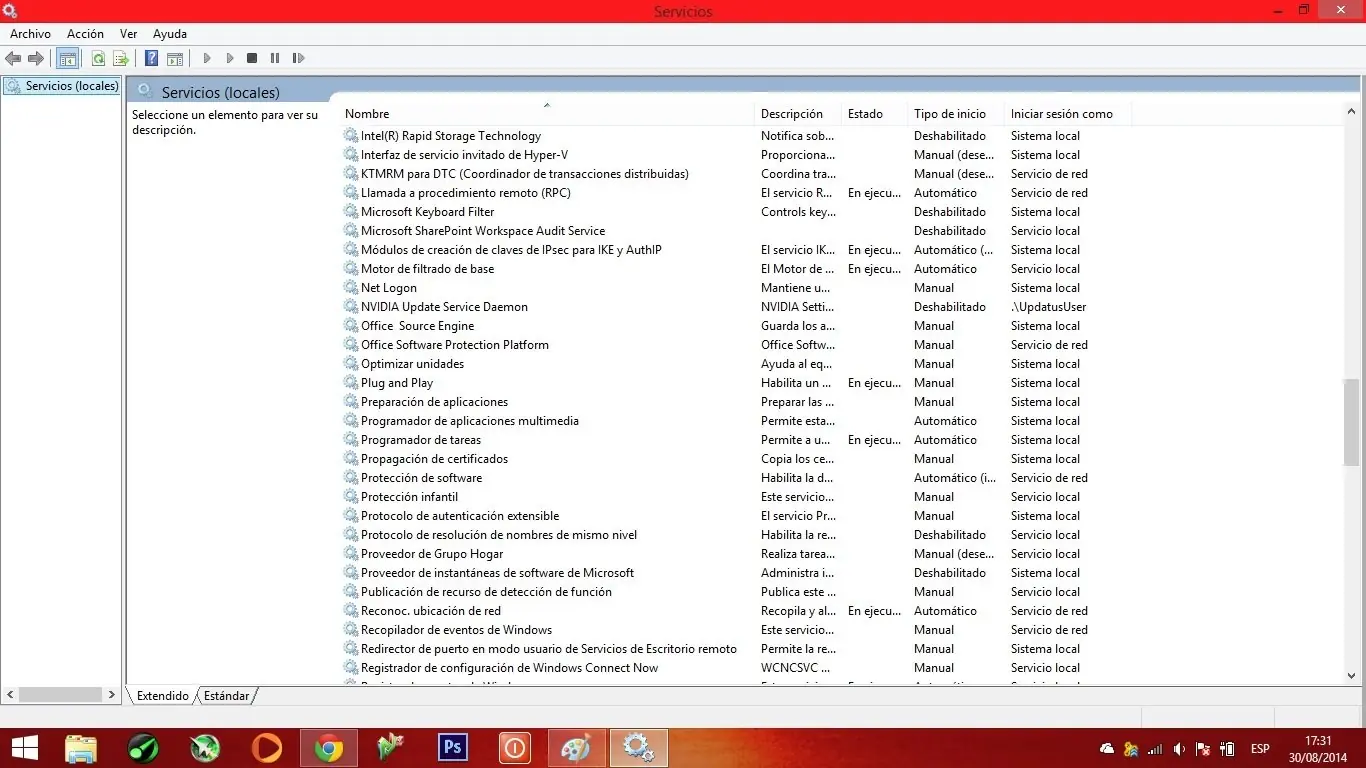The image size is (1366, 768).
Task: Open the Windows Start button
Action: click(x=24, y=748)
